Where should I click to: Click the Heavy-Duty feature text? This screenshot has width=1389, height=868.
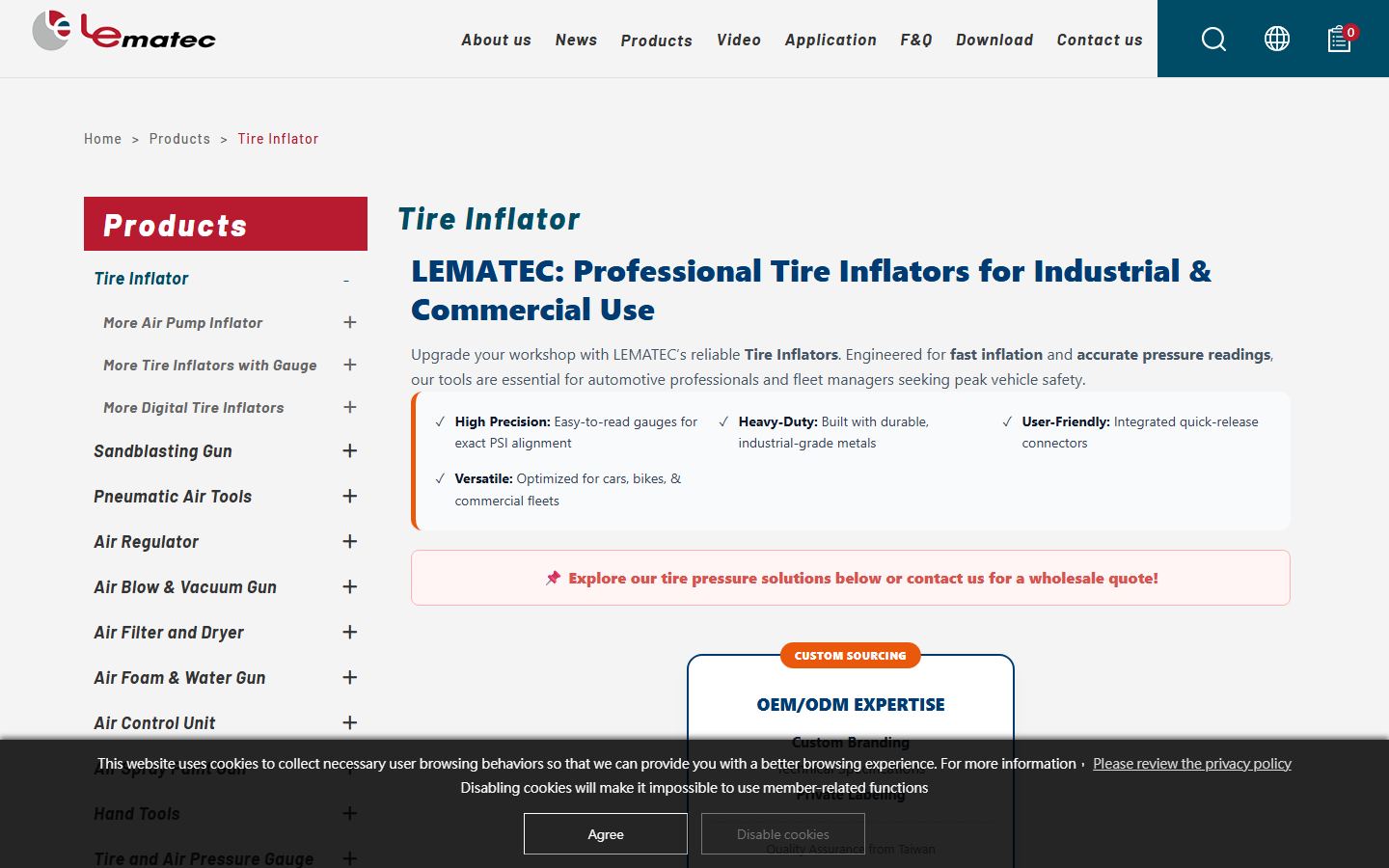point(833,432)
